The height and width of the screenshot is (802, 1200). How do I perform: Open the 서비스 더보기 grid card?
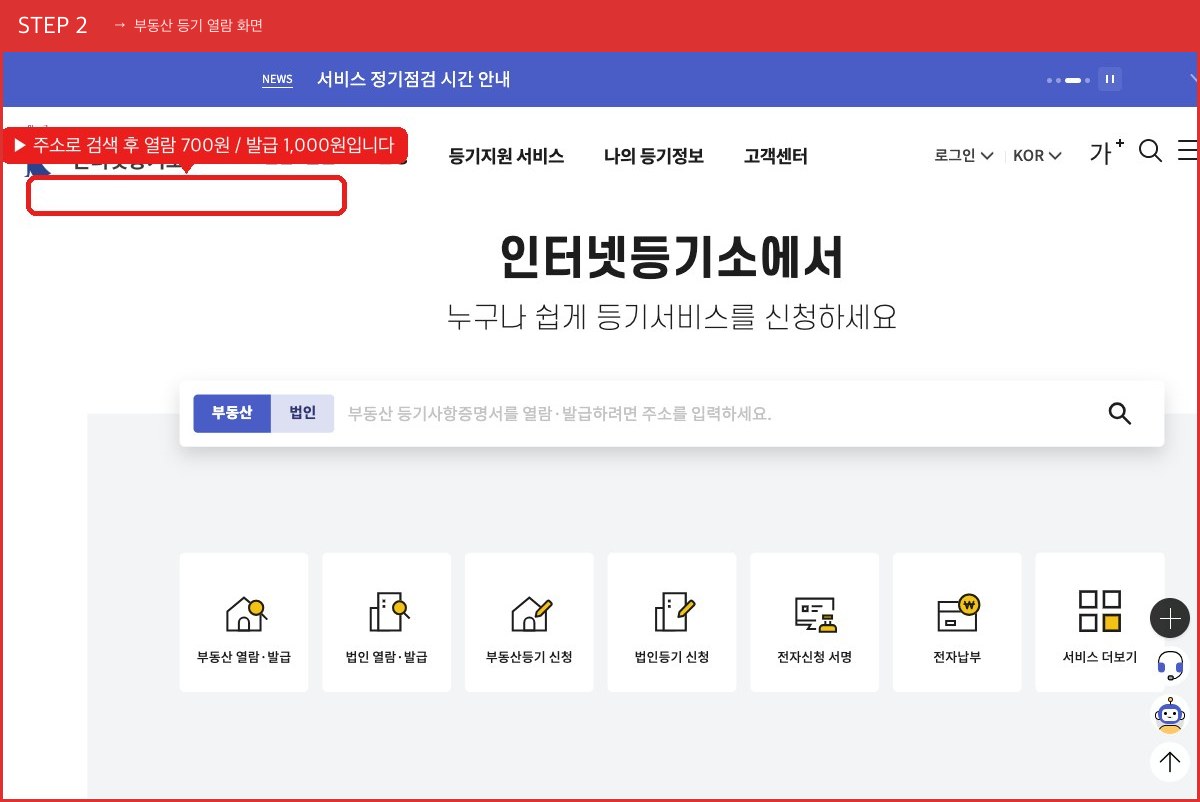1100,622
